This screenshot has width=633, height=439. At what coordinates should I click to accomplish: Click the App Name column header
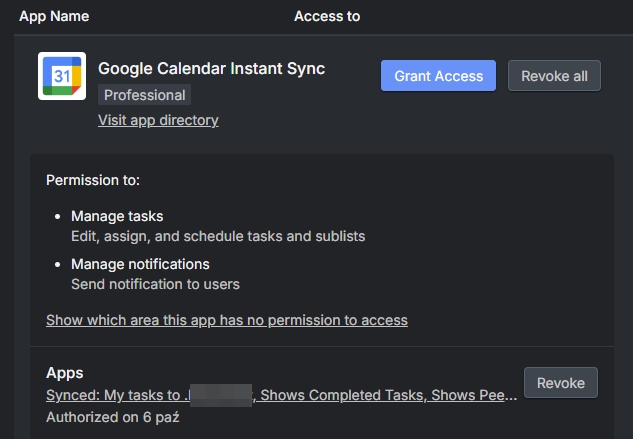coord(54,16)
